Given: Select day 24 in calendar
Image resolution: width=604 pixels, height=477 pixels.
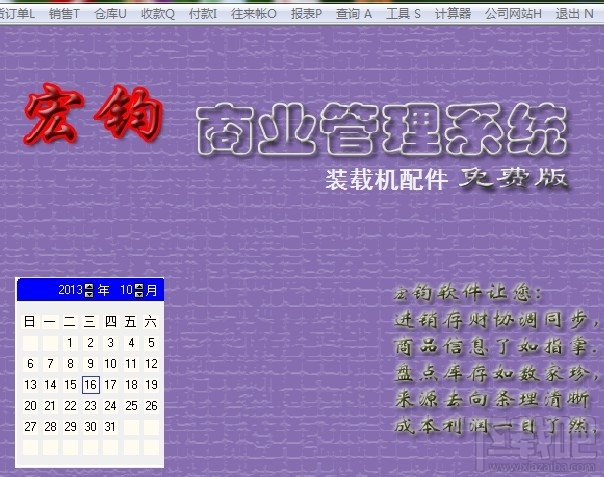Looking at the screenshot, I should pyautogui.click(x=111, y=406).
